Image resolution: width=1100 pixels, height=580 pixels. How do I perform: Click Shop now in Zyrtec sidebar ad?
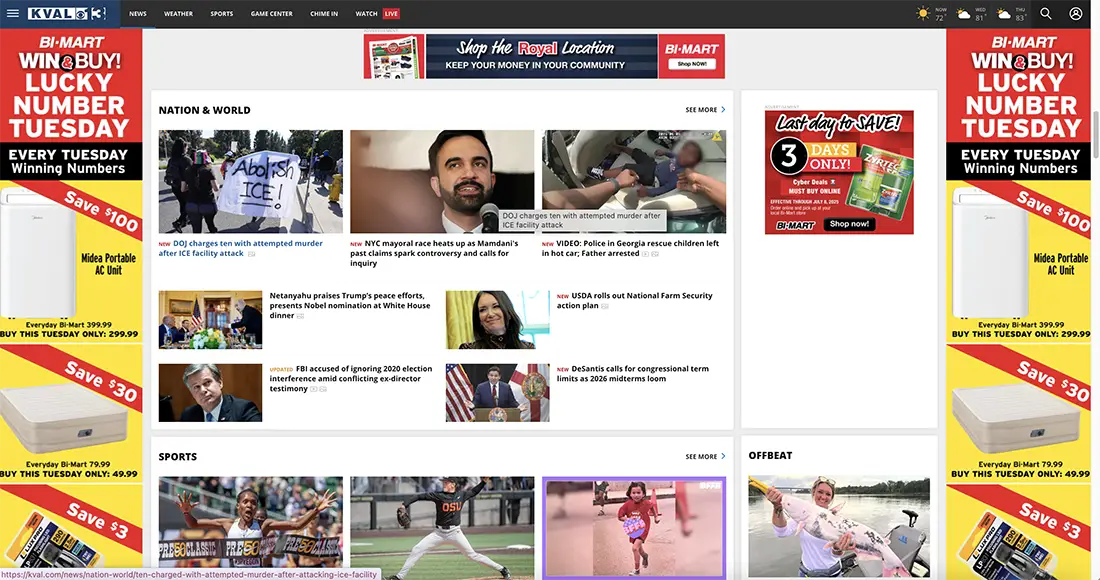849,224
